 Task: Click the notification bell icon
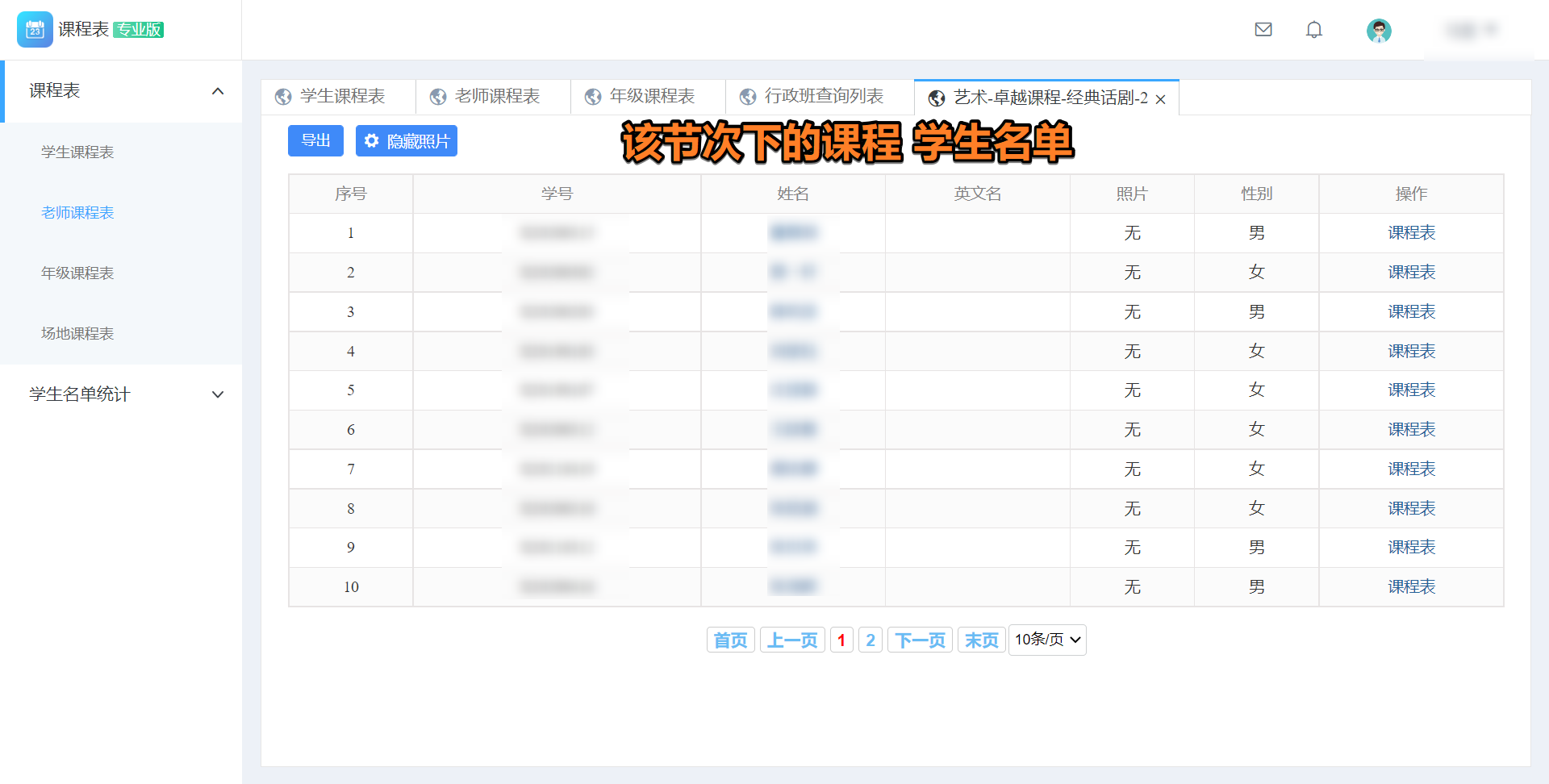click(x=1314, y=30)
